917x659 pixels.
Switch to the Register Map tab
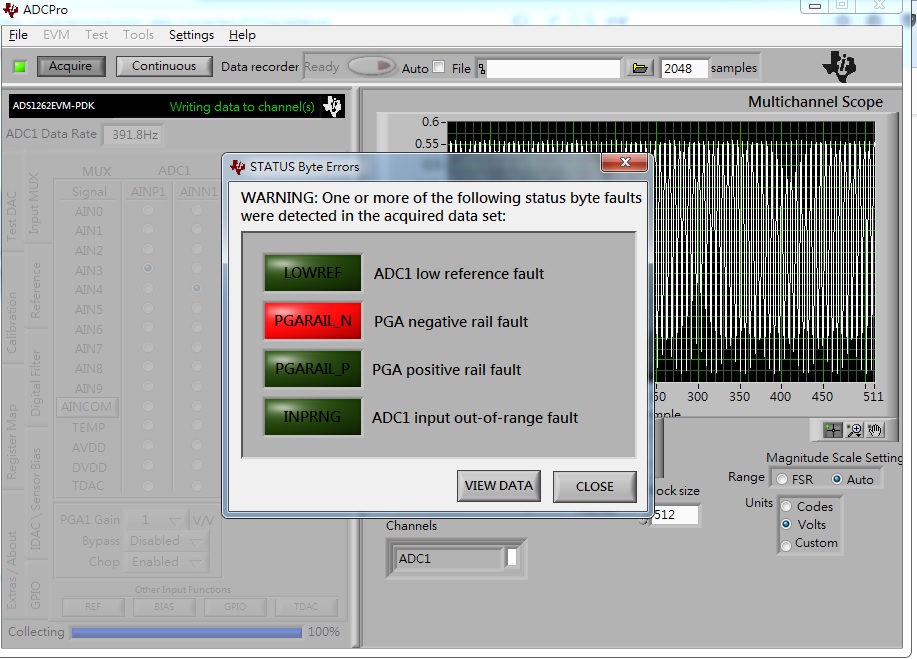coord(12,442)
